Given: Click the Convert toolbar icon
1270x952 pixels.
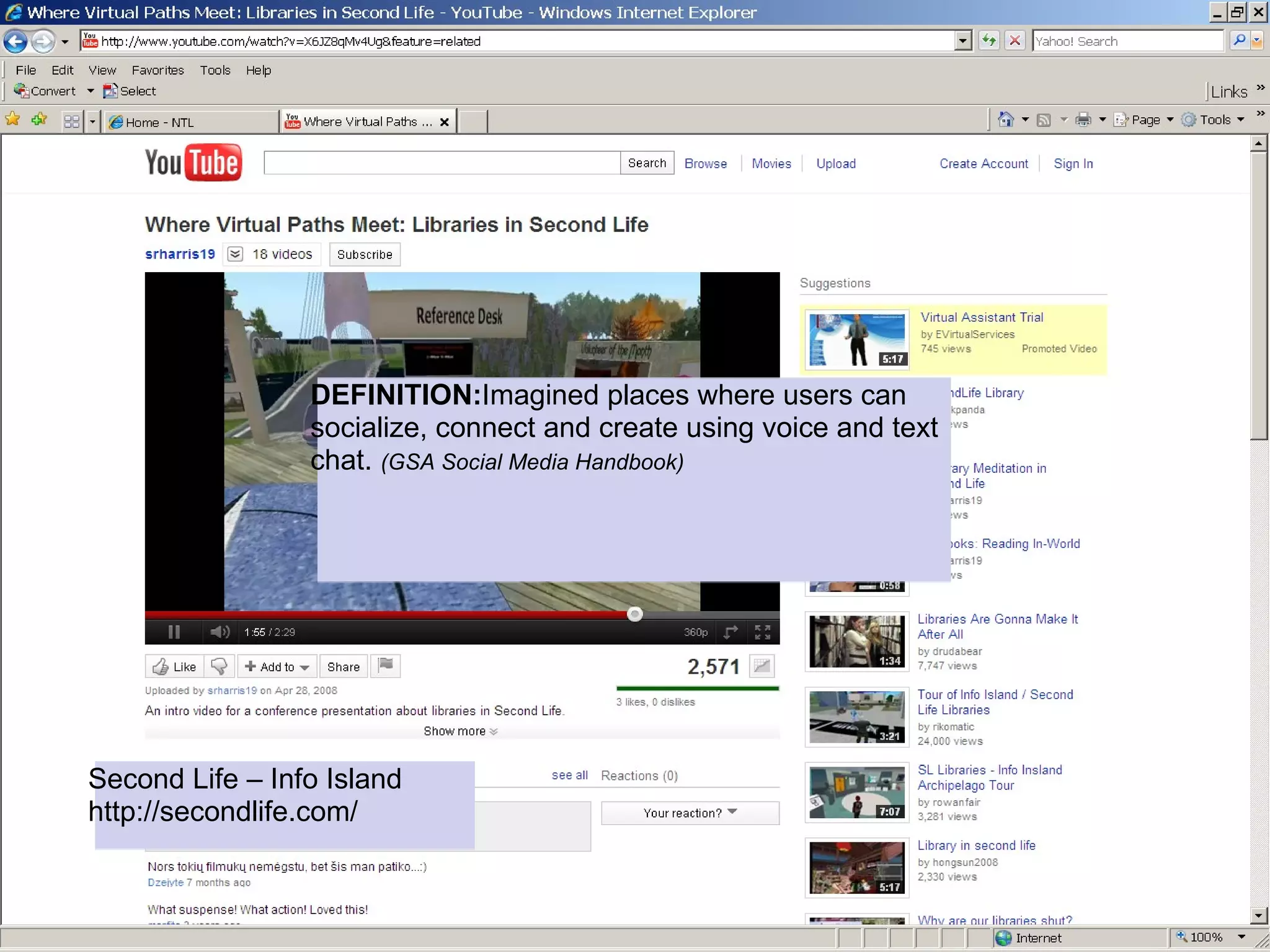Looking at the screenshot, I should click(45, 91).
